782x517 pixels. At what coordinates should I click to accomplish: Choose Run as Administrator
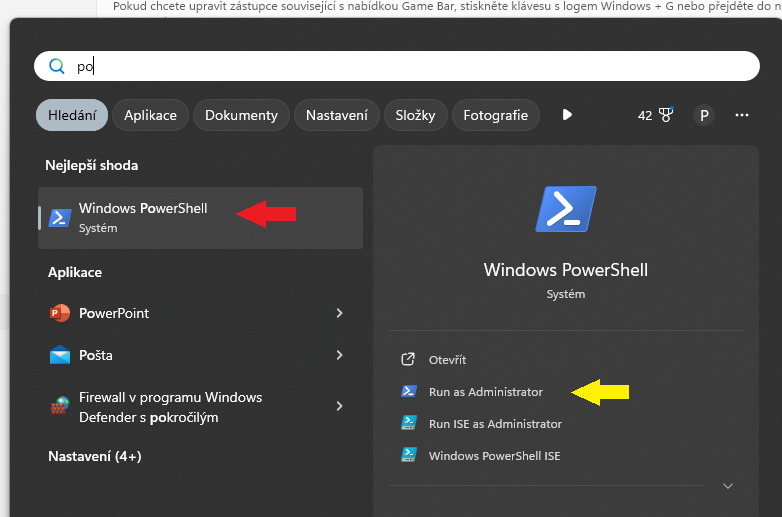pyautogui.click(x=486, y=392)
